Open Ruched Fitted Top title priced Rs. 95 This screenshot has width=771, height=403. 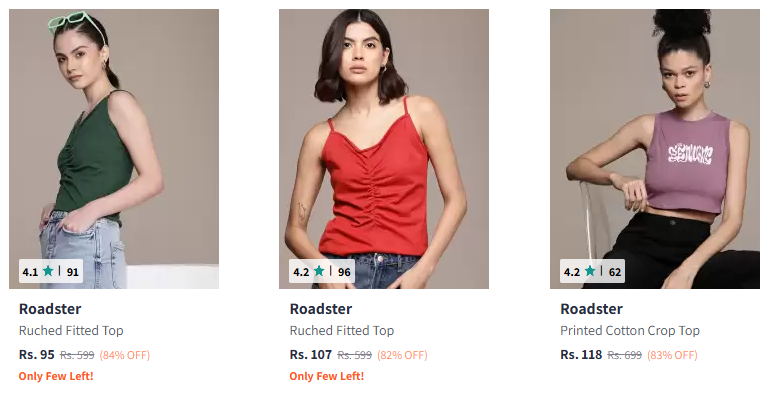(x=71, y=330)
